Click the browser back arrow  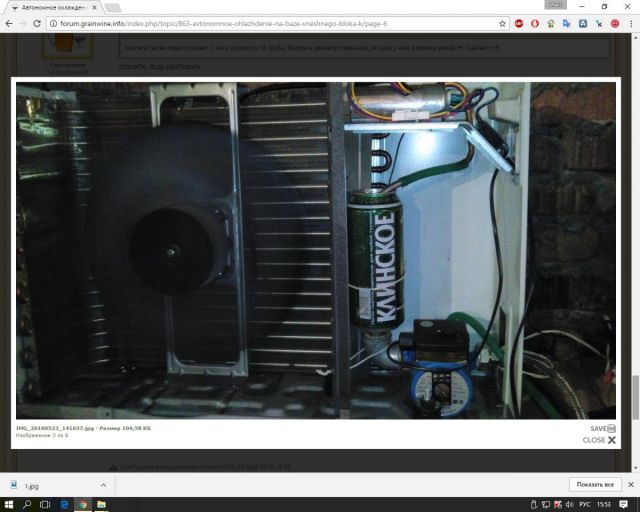tap(9, 23)
